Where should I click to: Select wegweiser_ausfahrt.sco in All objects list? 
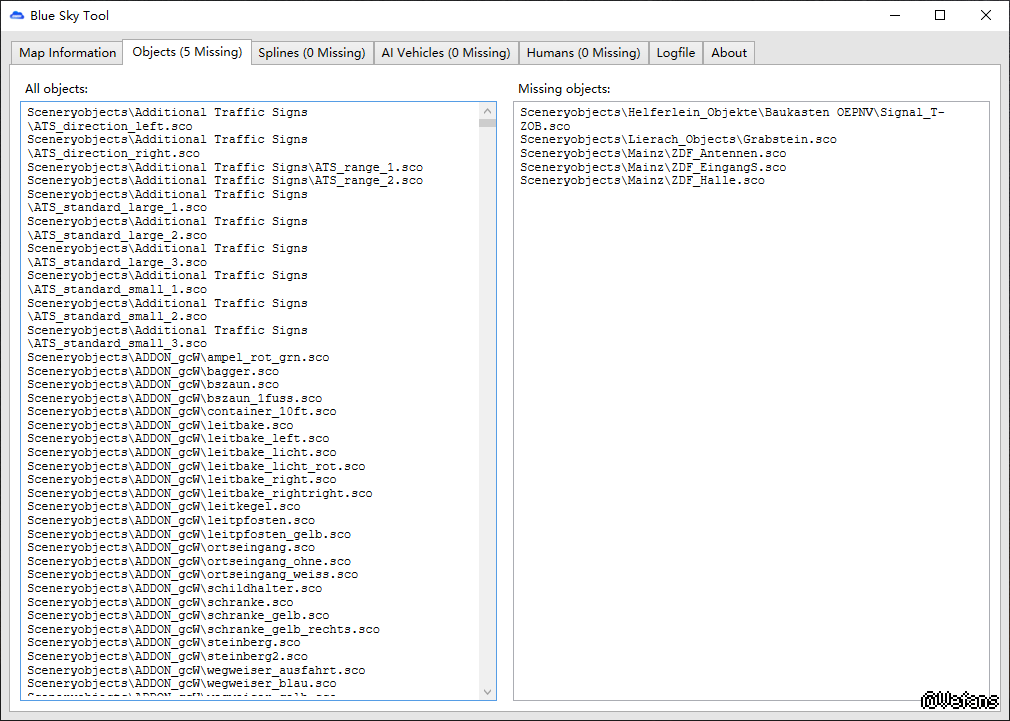pyautogui.click(x=196, y=670)
